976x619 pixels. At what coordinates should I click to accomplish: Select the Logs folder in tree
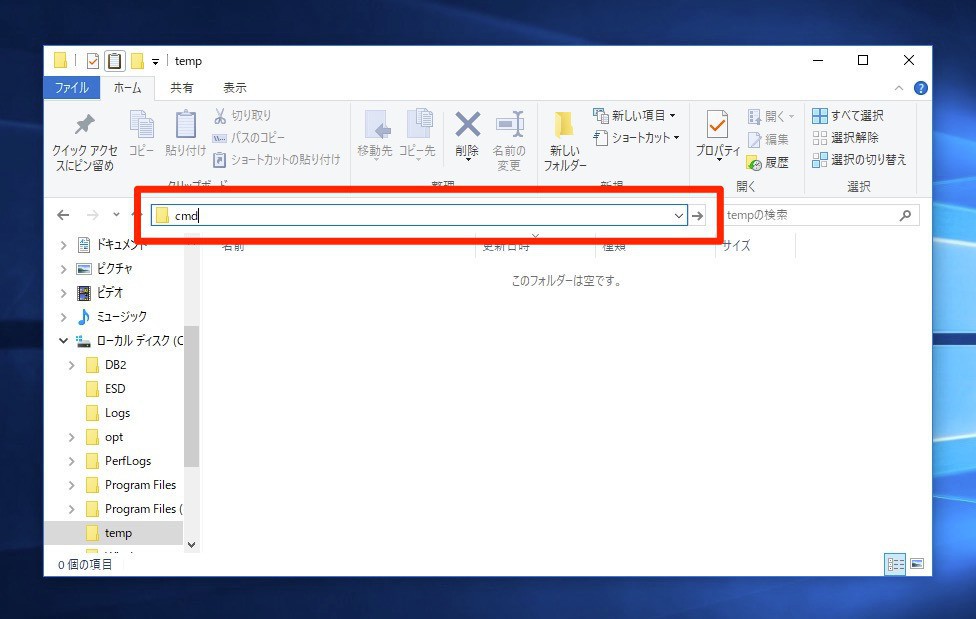pos(117,413)
